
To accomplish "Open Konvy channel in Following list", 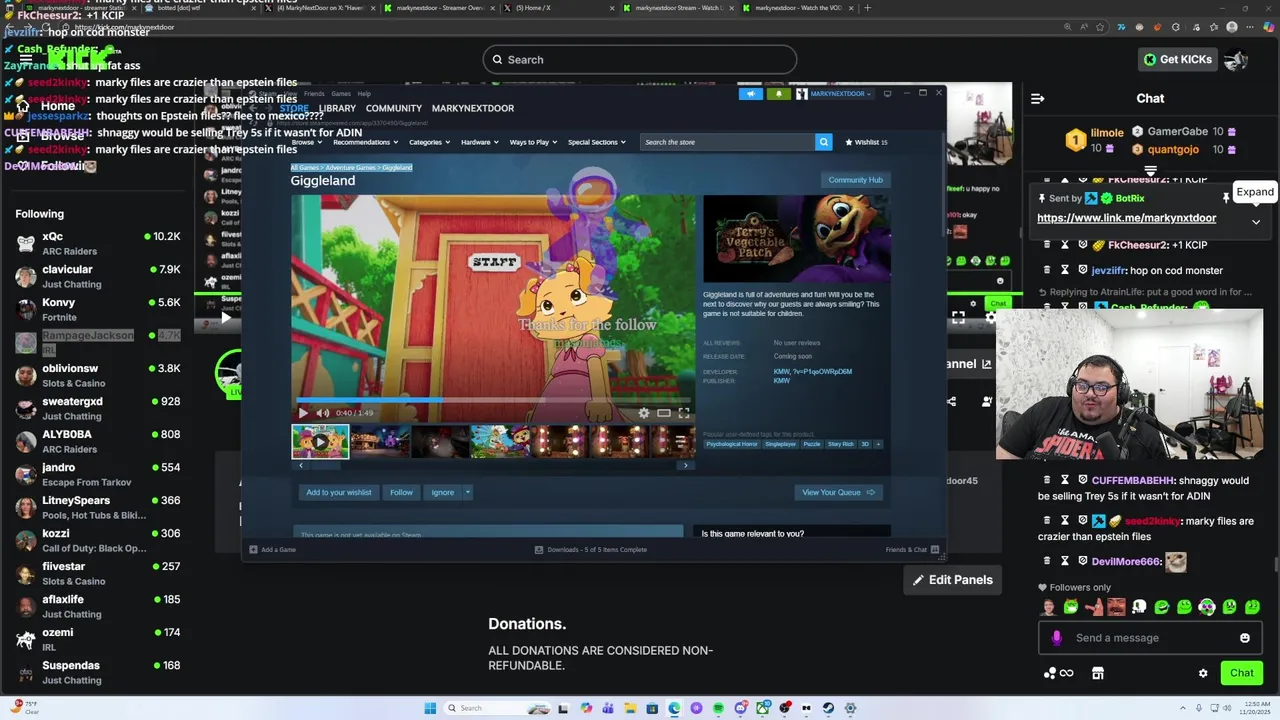I will [x=97, y=310].
